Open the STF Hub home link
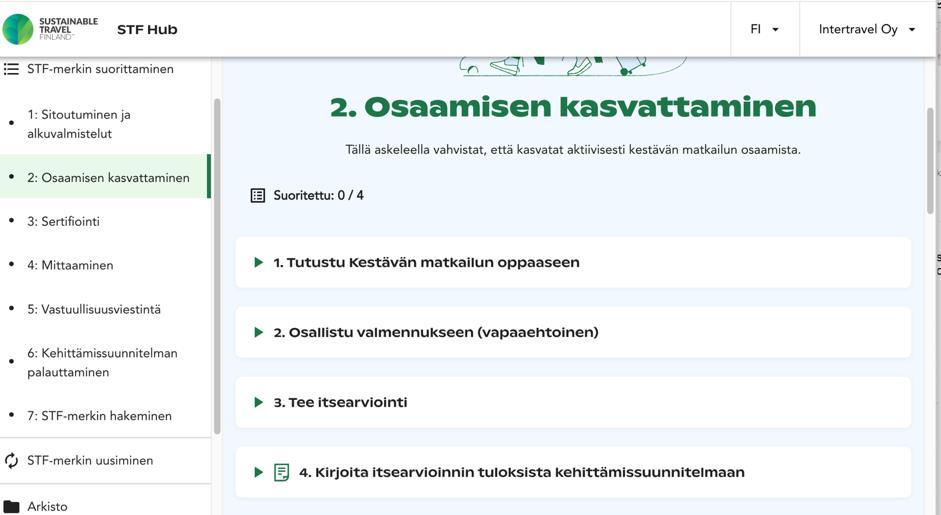This screenshot has width=941, height=515. tap(147, 29)
